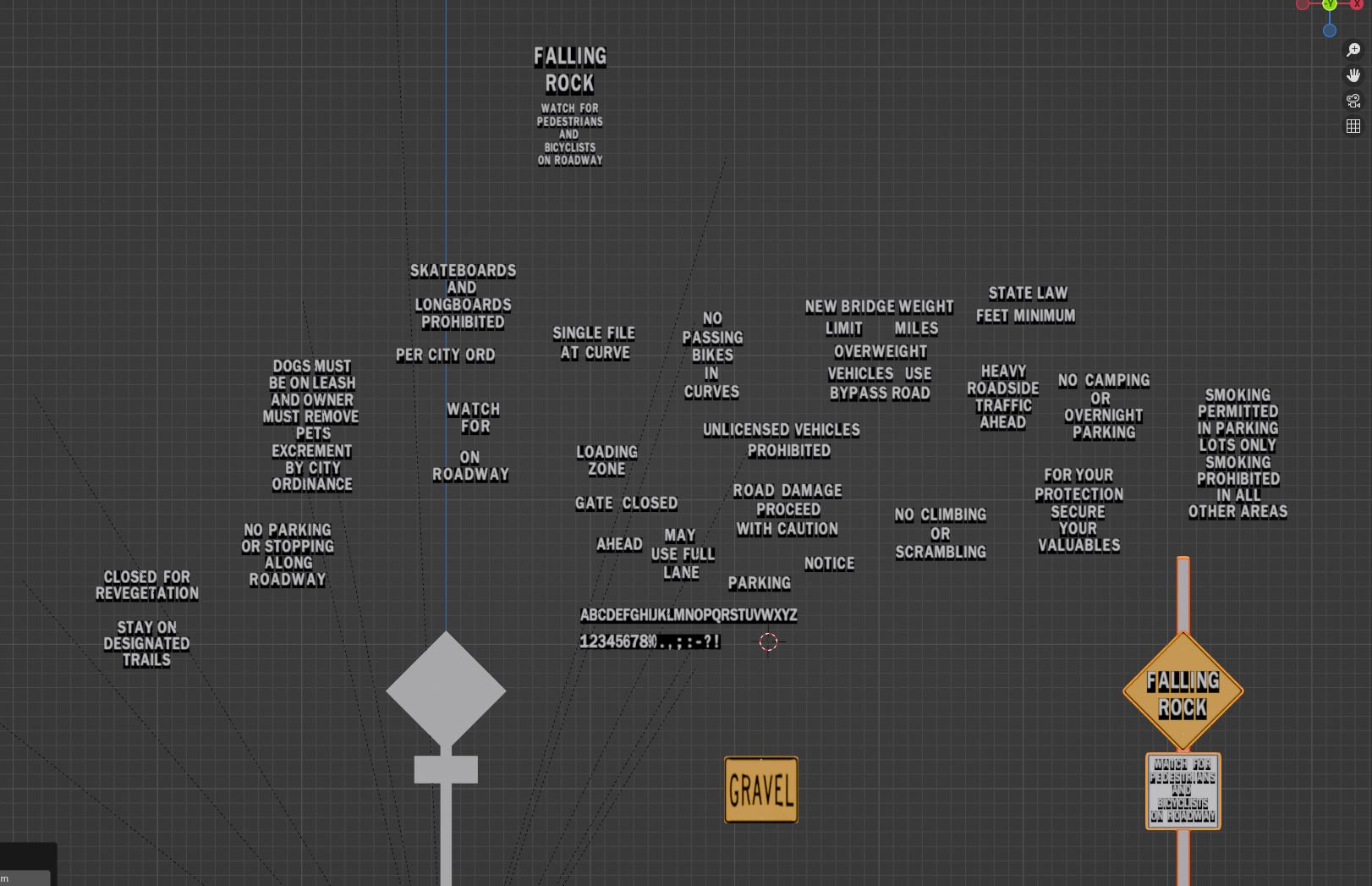This screenshot has width=1372, height=886.
Task: Activate the pan view hand icon
Action: pos(1353,76)
